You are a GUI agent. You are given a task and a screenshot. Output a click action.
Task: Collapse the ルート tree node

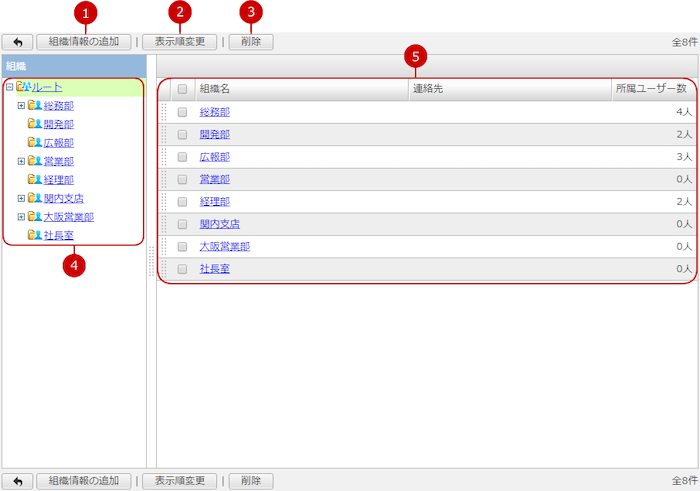(9, 87)
